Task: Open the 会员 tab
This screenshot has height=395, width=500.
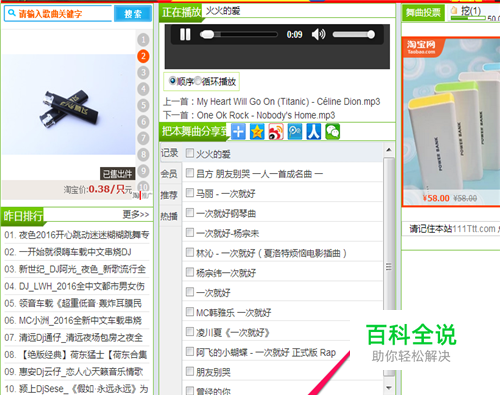Action: [x=170, y=174]
